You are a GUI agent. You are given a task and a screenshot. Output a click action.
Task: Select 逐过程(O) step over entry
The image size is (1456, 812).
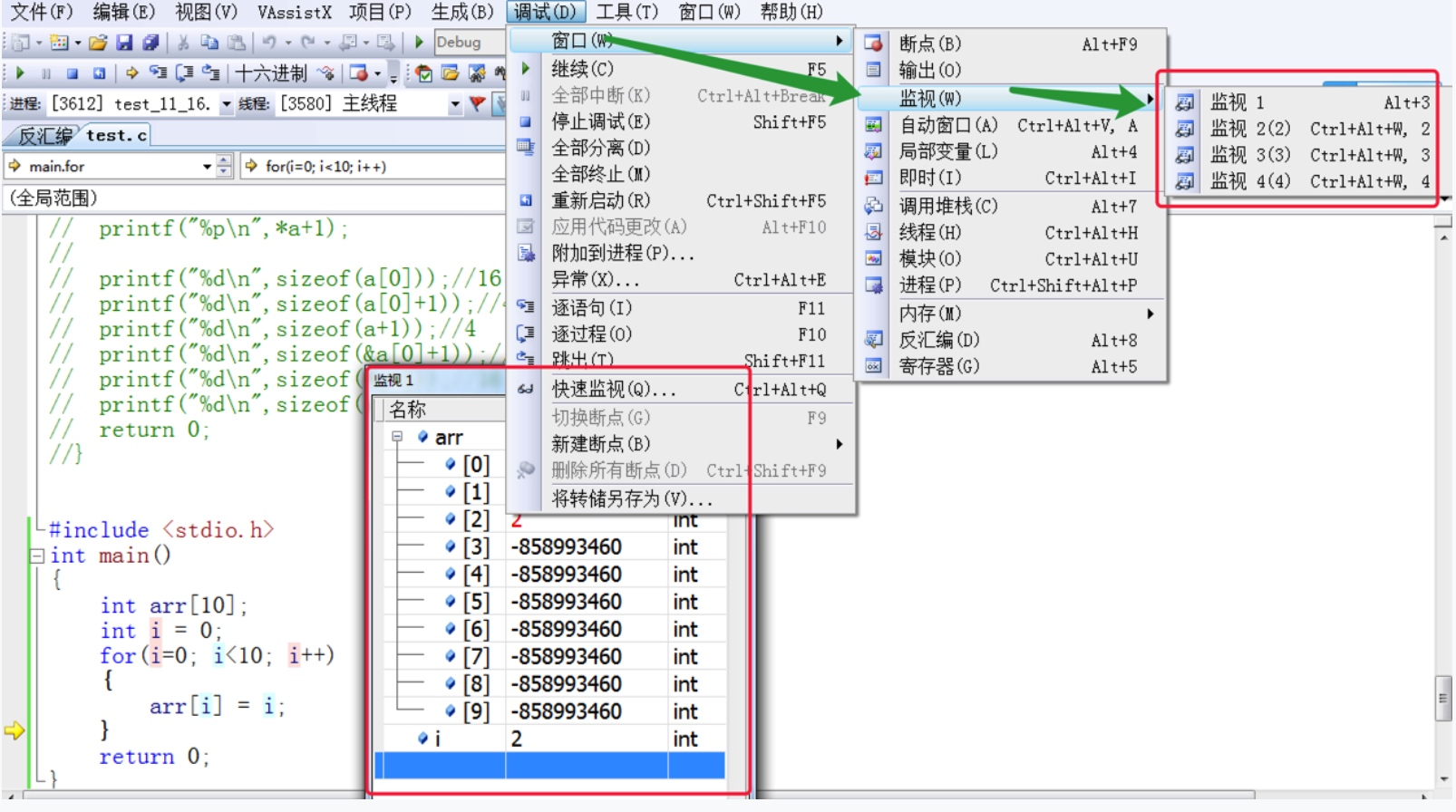click(x=682, y=334)
